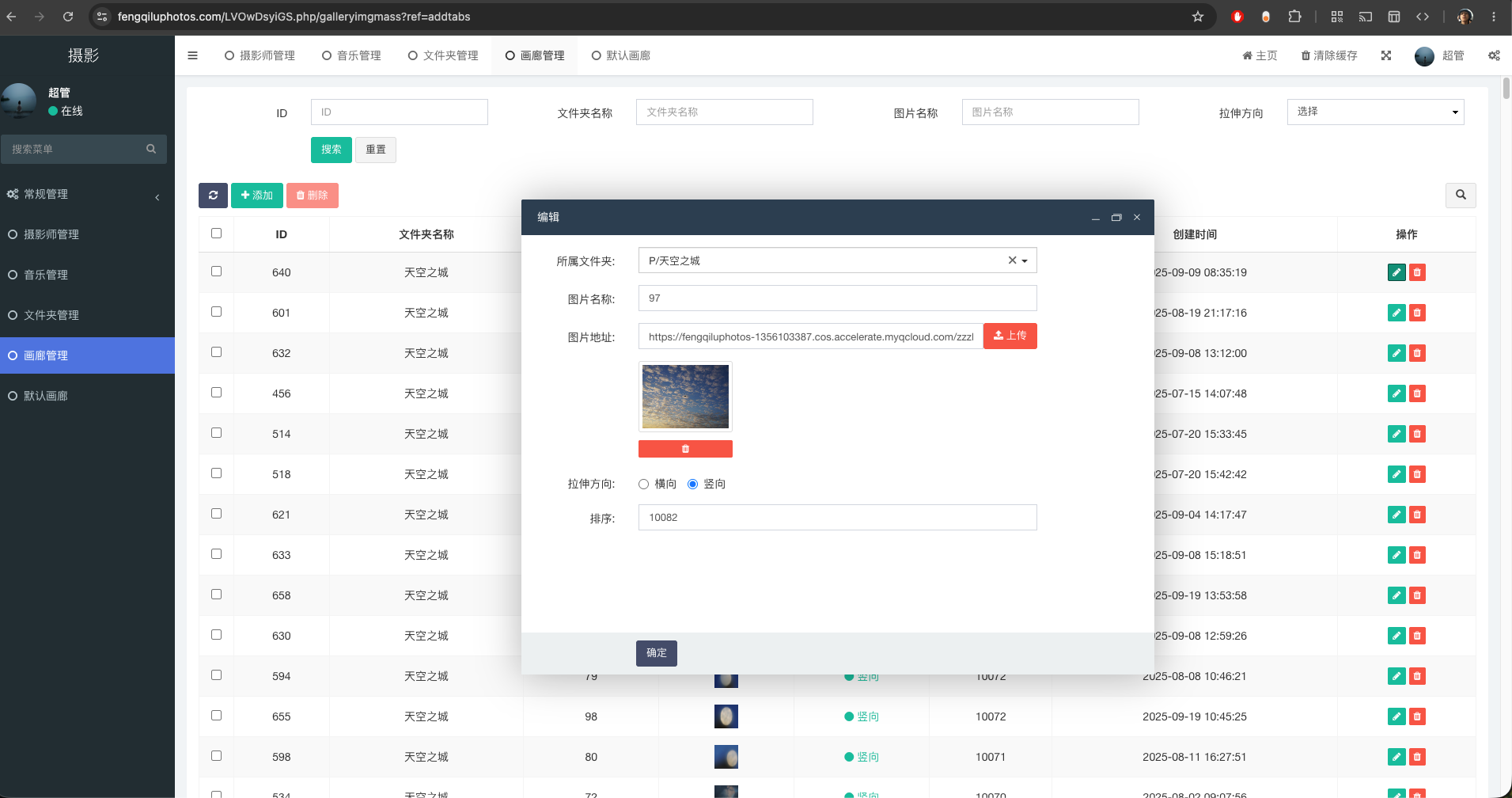Screen dimensions: 1512x798
Task: Reload the page in browser
Action: 68,17
